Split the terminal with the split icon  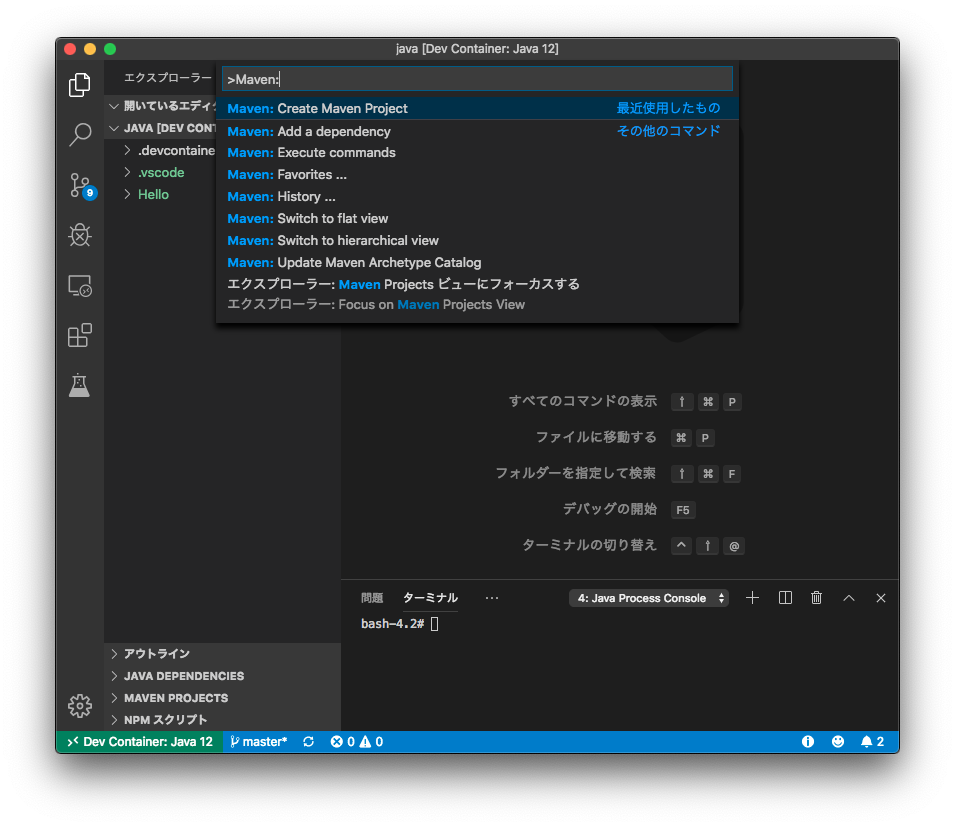tap(785, 598)
